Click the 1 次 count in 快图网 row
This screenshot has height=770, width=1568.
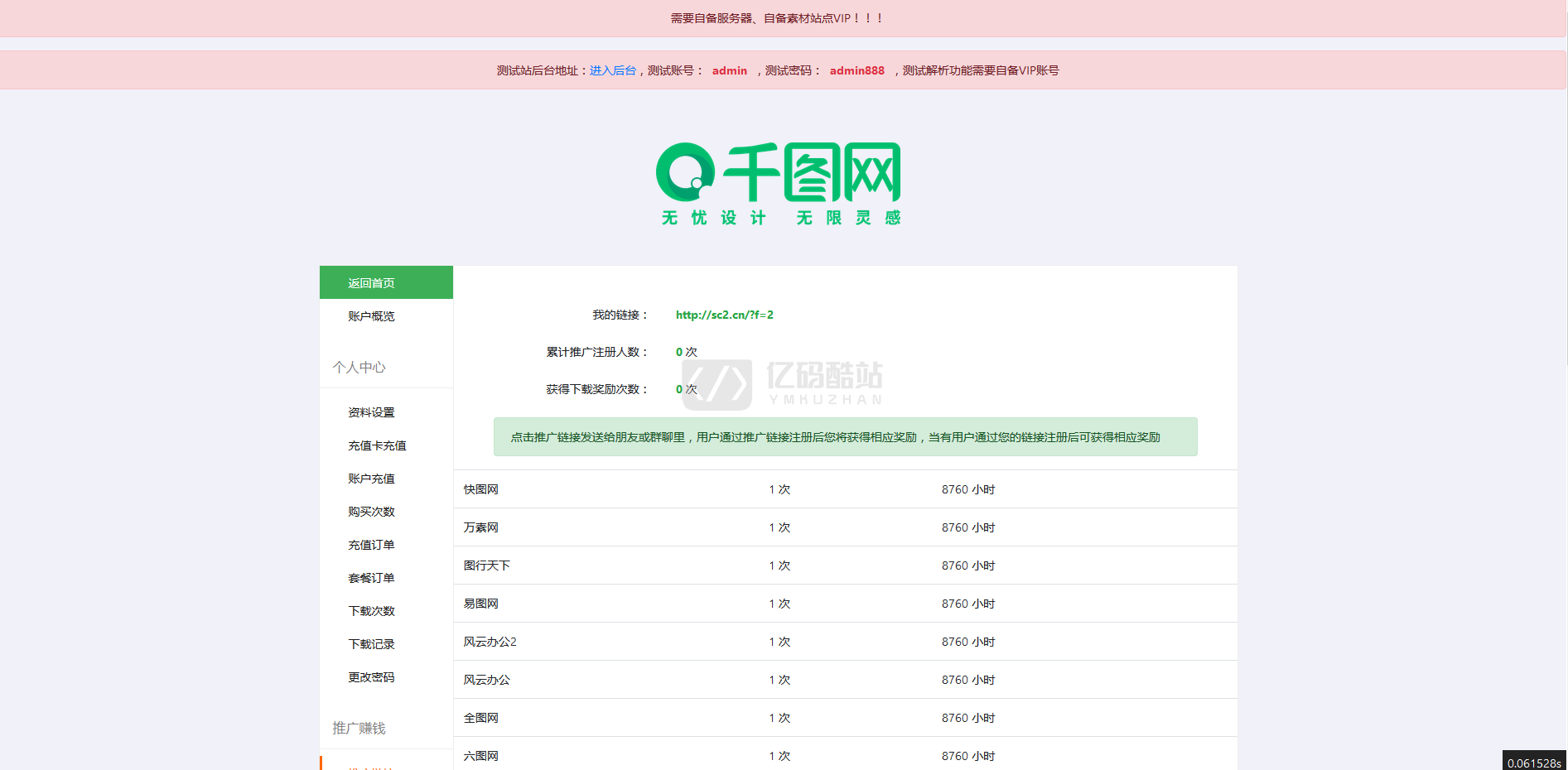779,489
